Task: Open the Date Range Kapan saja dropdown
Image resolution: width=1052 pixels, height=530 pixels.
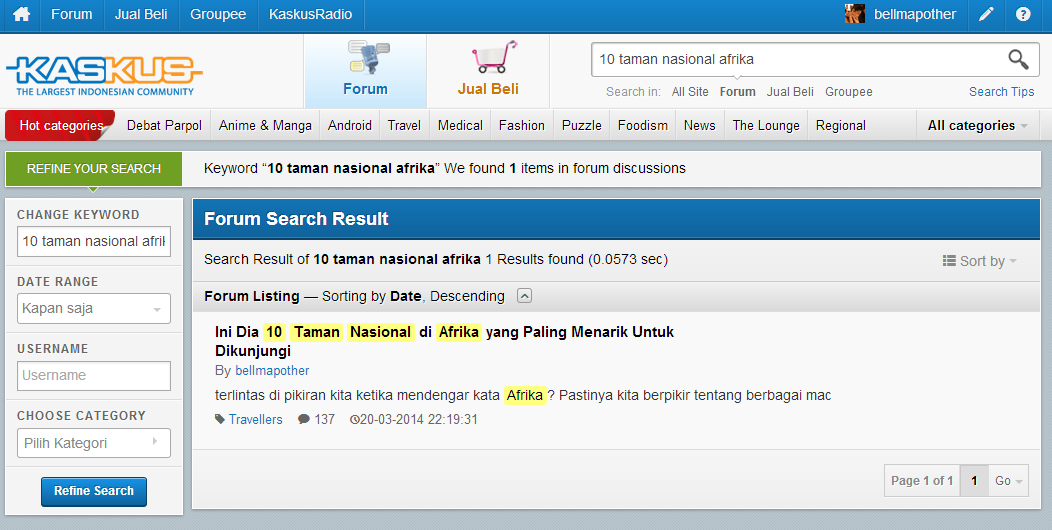Action: coord(94,309)
